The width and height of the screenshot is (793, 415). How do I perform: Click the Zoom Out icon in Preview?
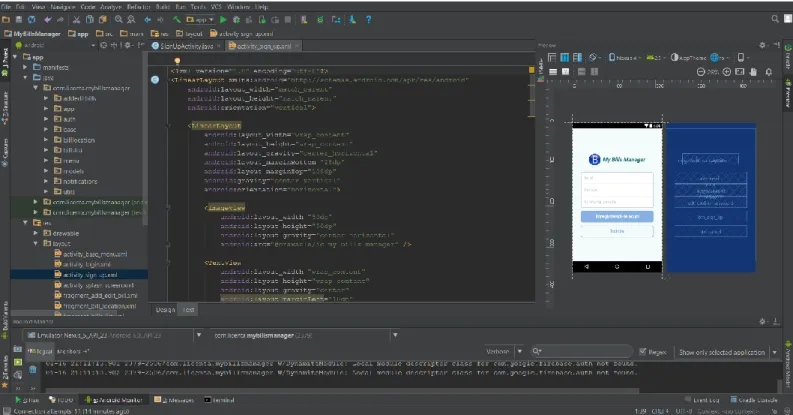pyautogui.click(x=701, y=72)
